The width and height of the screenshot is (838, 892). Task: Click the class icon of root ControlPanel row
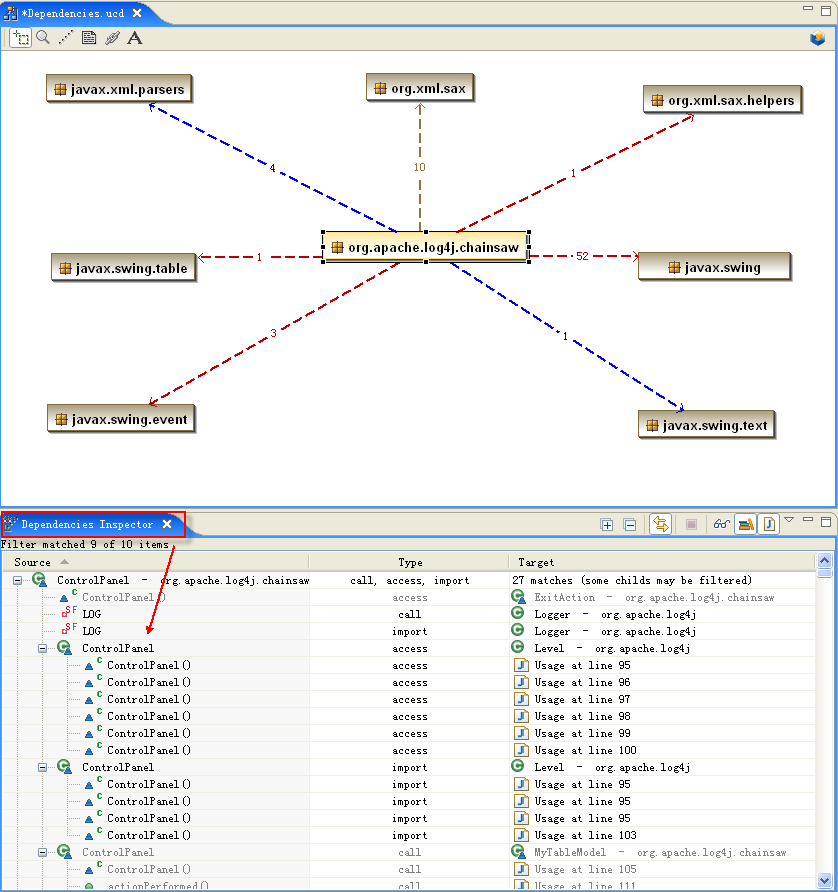tap(39, 580)
